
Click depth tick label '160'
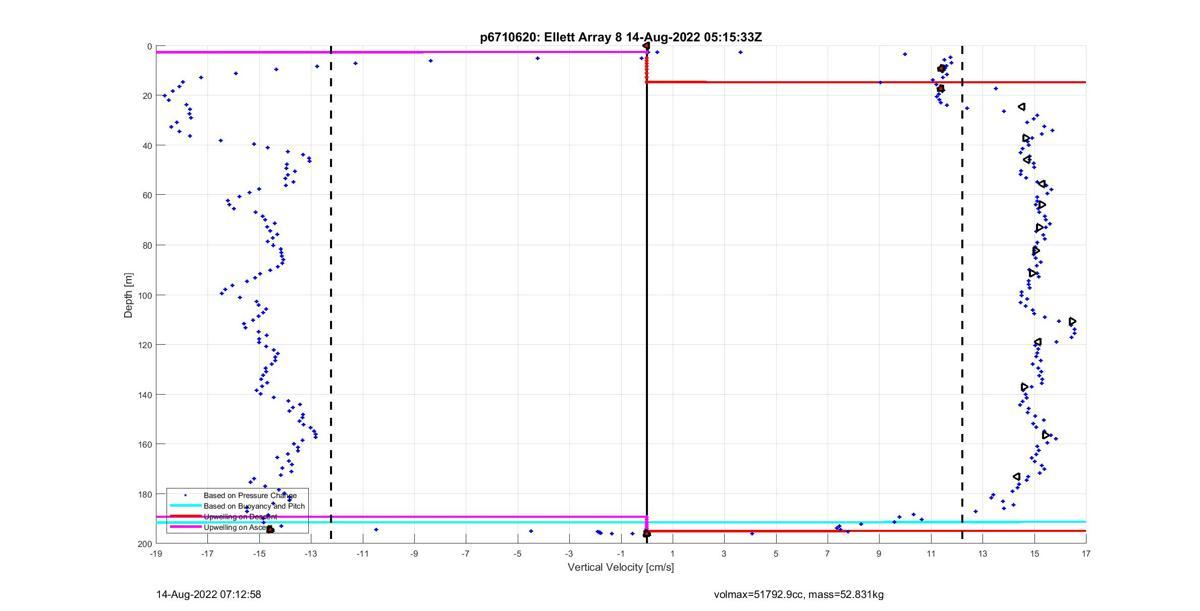(x=145, y=444)
